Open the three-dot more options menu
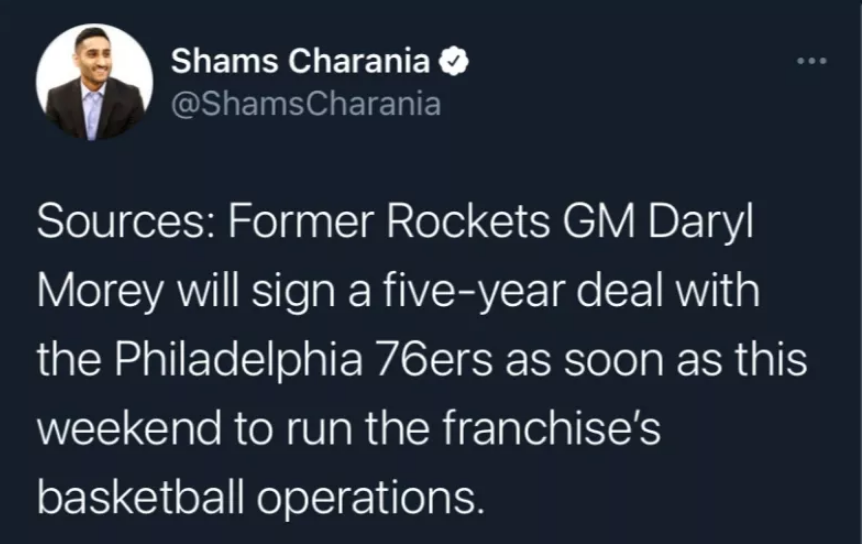 812,62
